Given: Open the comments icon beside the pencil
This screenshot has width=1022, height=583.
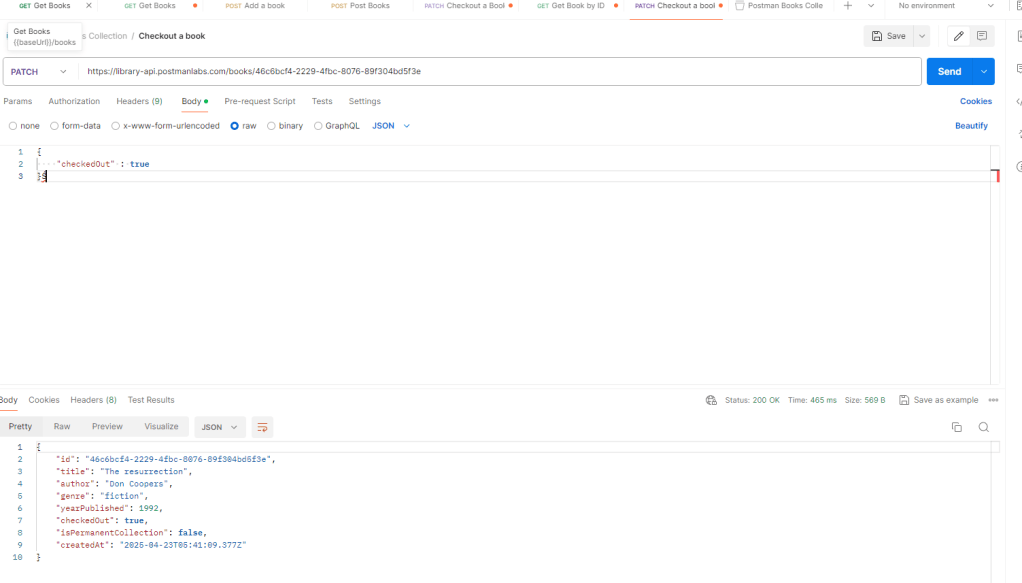Looking at the screenshot, I should point(982,36).
